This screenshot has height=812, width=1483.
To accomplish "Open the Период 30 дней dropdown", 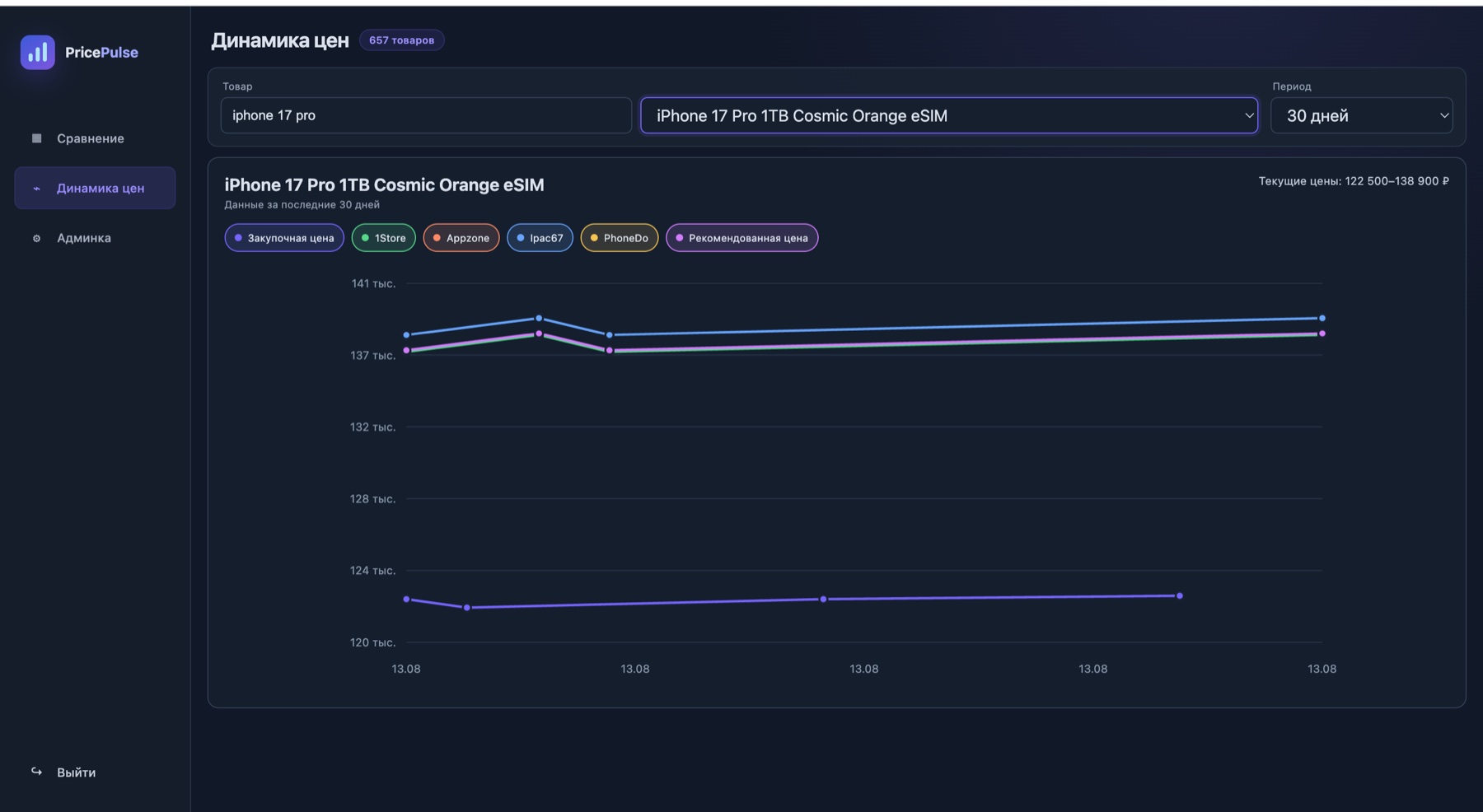I will coord(1362,115).
